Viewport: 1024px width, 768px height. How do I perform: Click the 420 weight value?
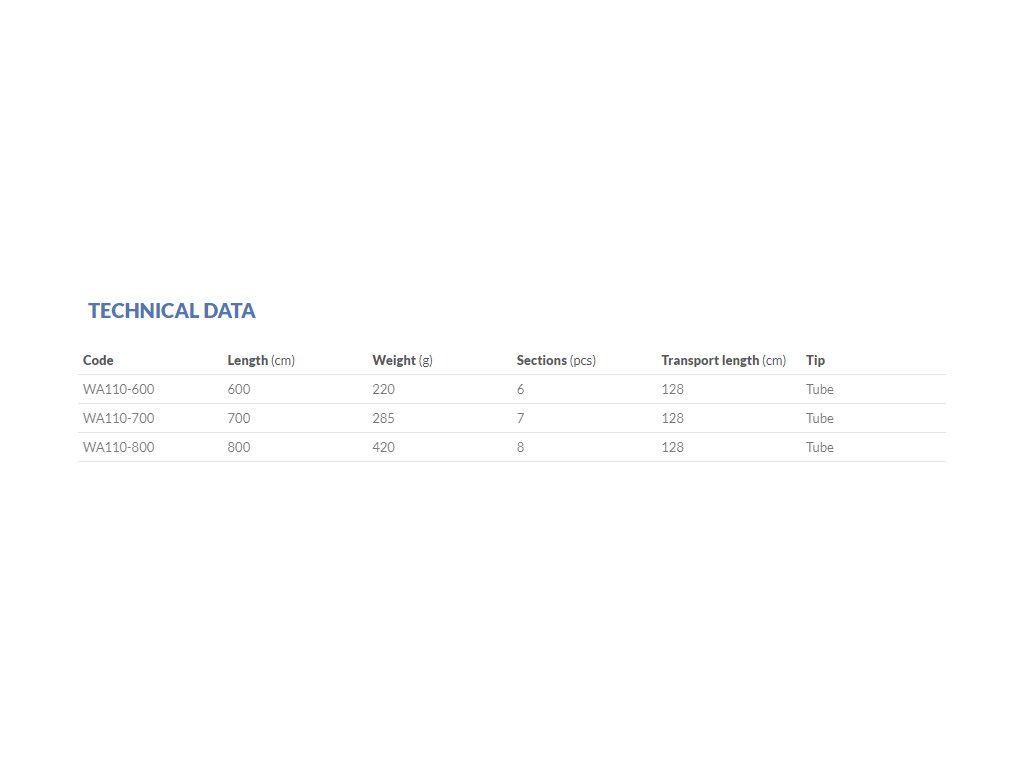click(383, 447)
